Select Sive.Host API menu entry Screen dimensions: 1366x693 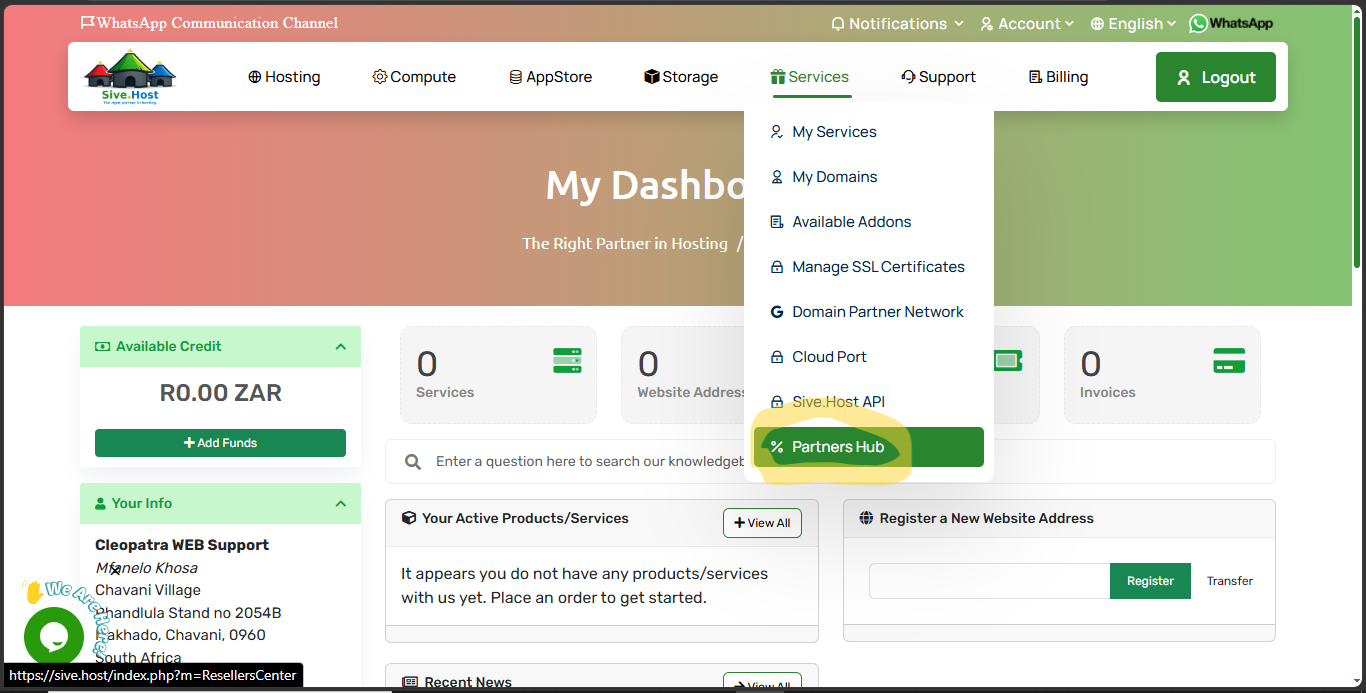pyautogui.click(x=869, y=402)
